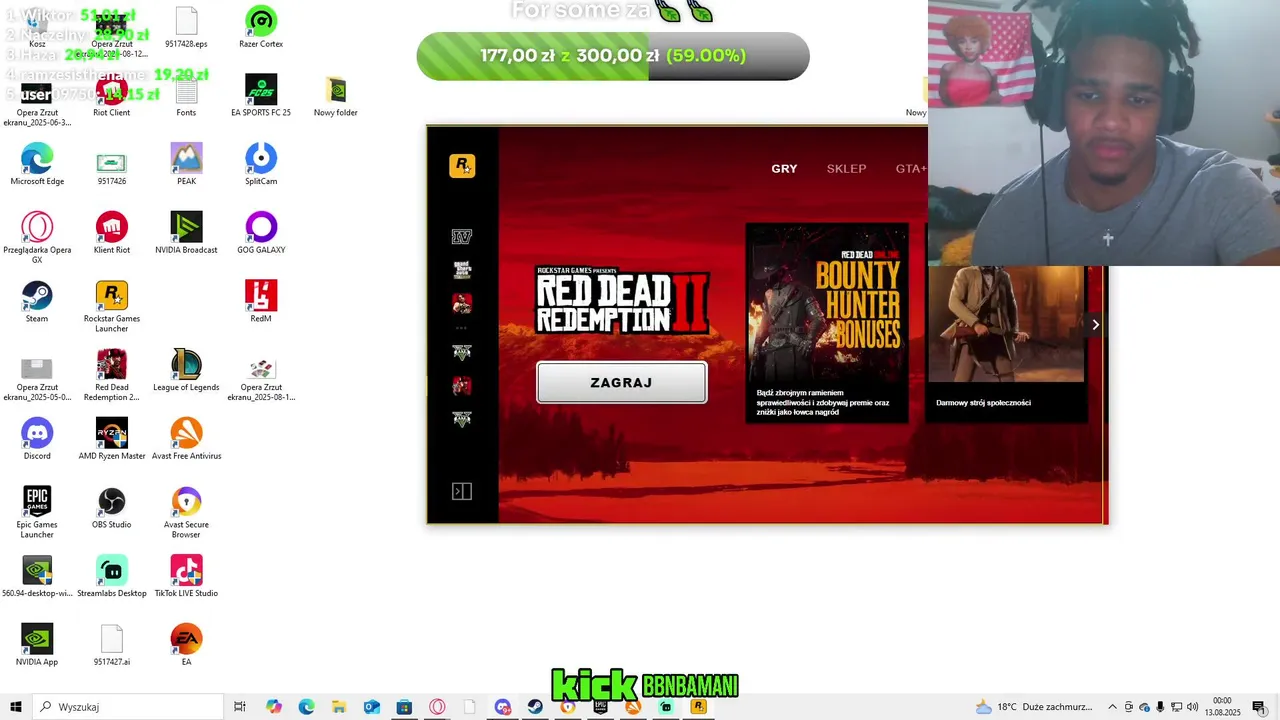Open Avast Free Antivirus desktop icon
This screenshot has width=1280, height=720.
(186, 438)
